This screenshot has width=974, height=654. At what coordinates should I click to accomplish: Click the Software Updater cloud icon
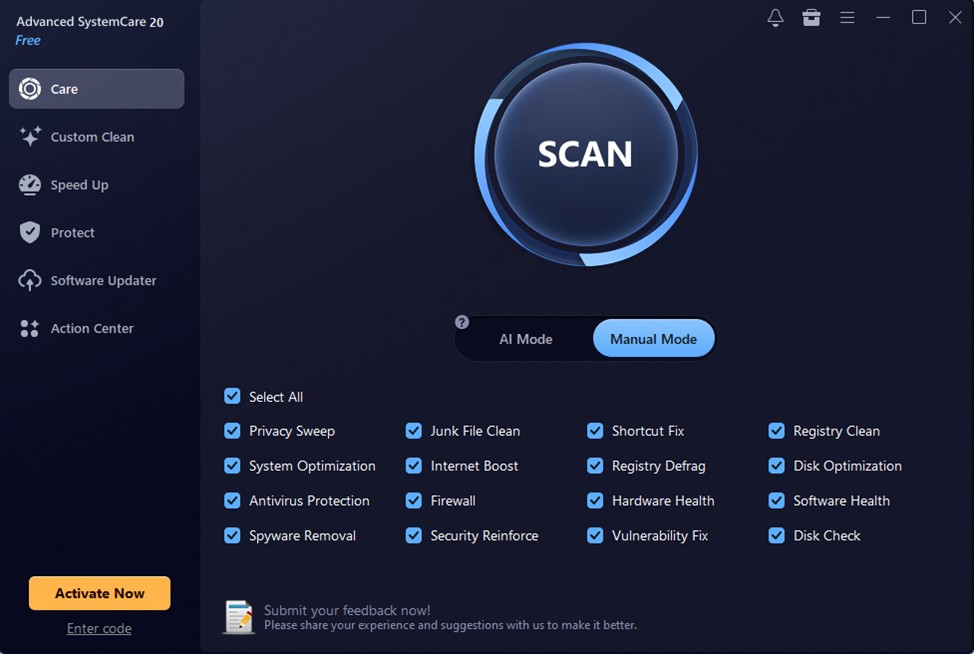click(x=29, y=280)
